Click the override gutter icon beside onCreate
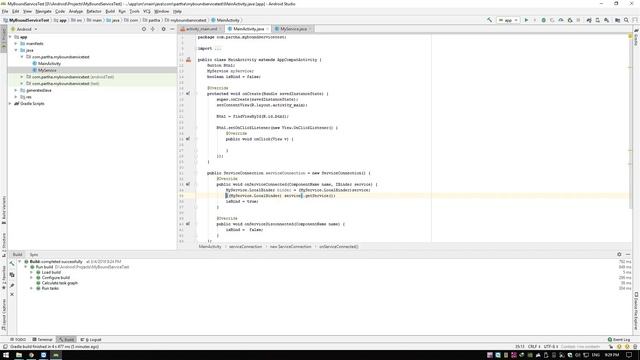The image size is (640, 360). pos(188,93)
